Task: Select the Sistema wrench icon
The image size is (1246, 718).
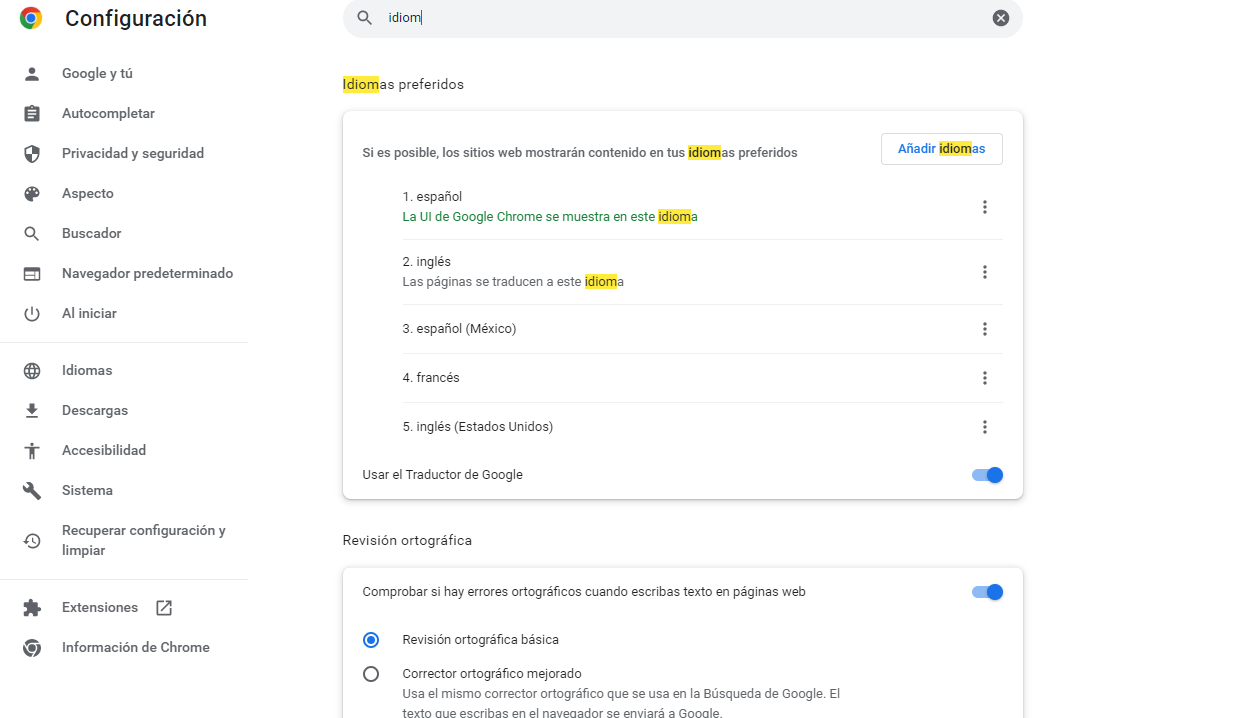Action: coord(32,490)
